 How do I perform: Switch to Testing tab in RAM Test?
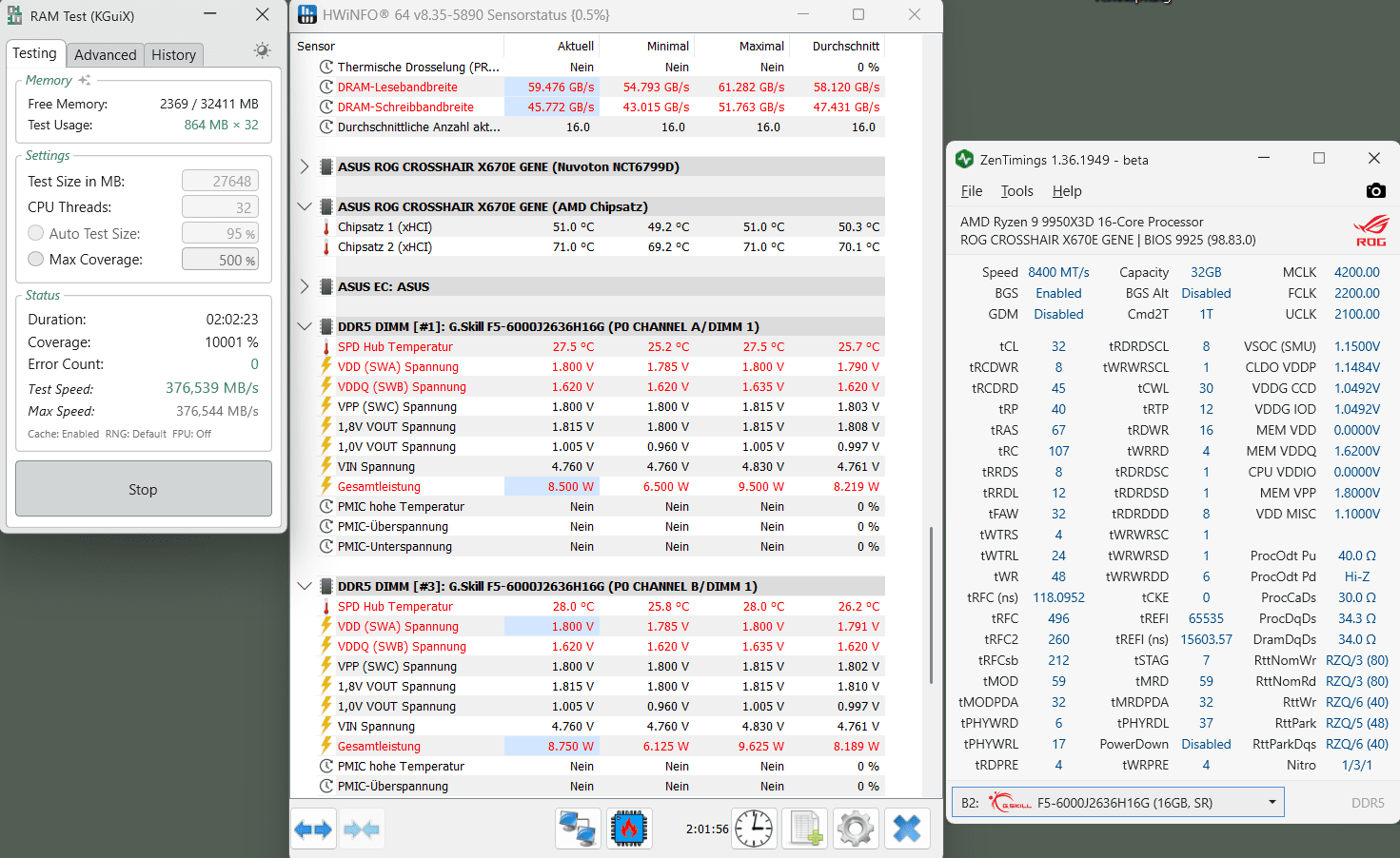click(35, 53)
